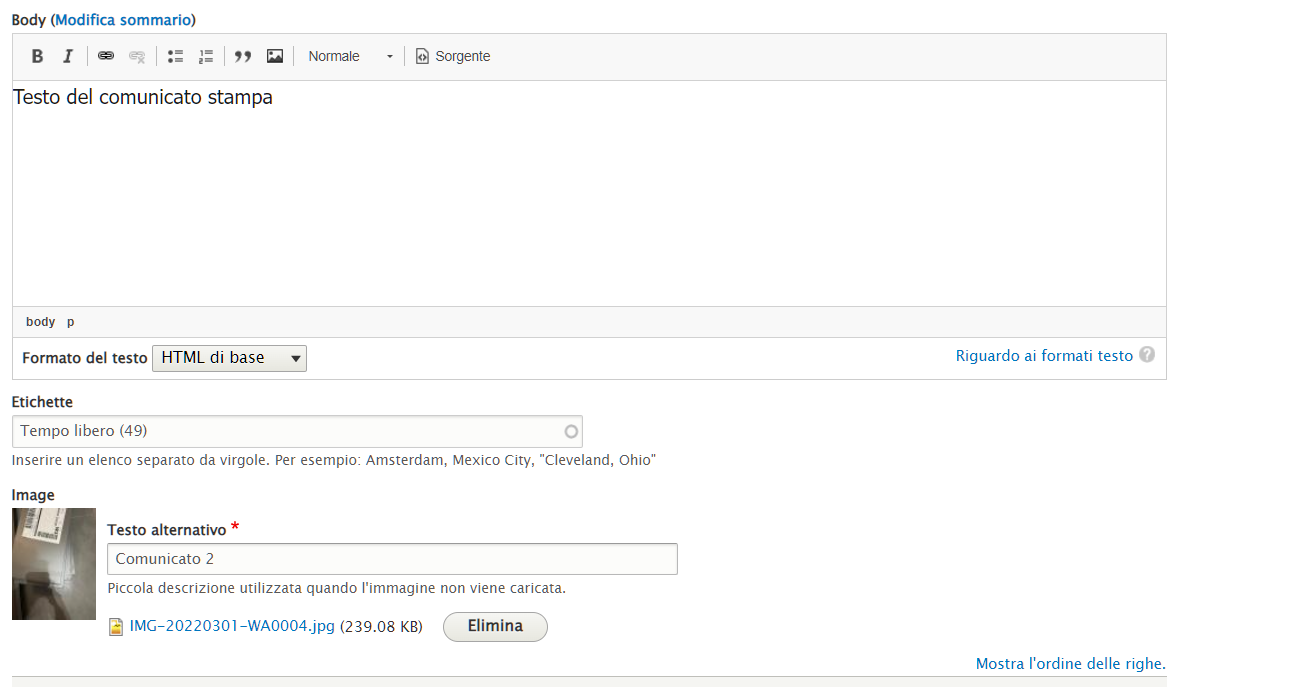1297x687 pixels.
Task: Open the IMG-20220301-WA0004.jpg file link
Action: [x=232, y=627]
